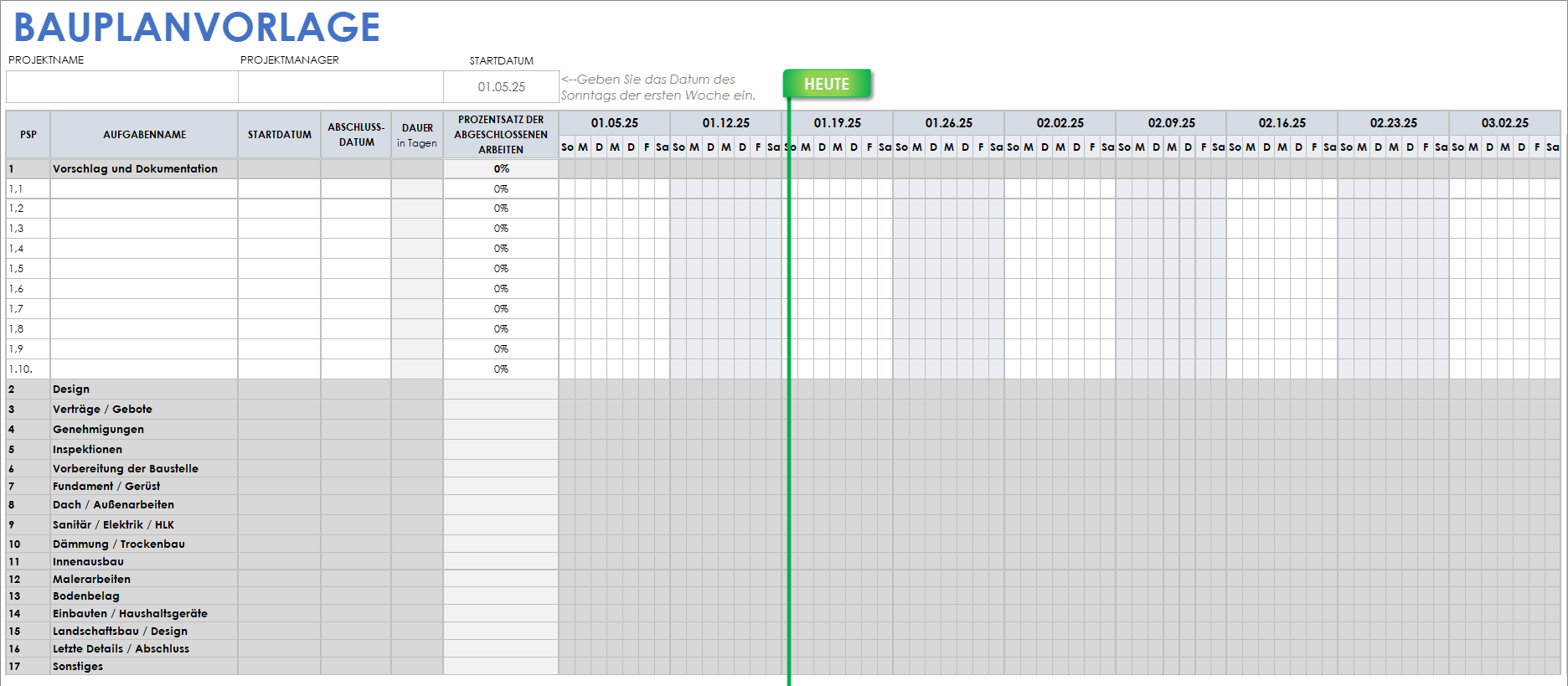This screenshot has height=686, width=1568.
Task: Select the Inspektionen row
Action: click(783, 449)
